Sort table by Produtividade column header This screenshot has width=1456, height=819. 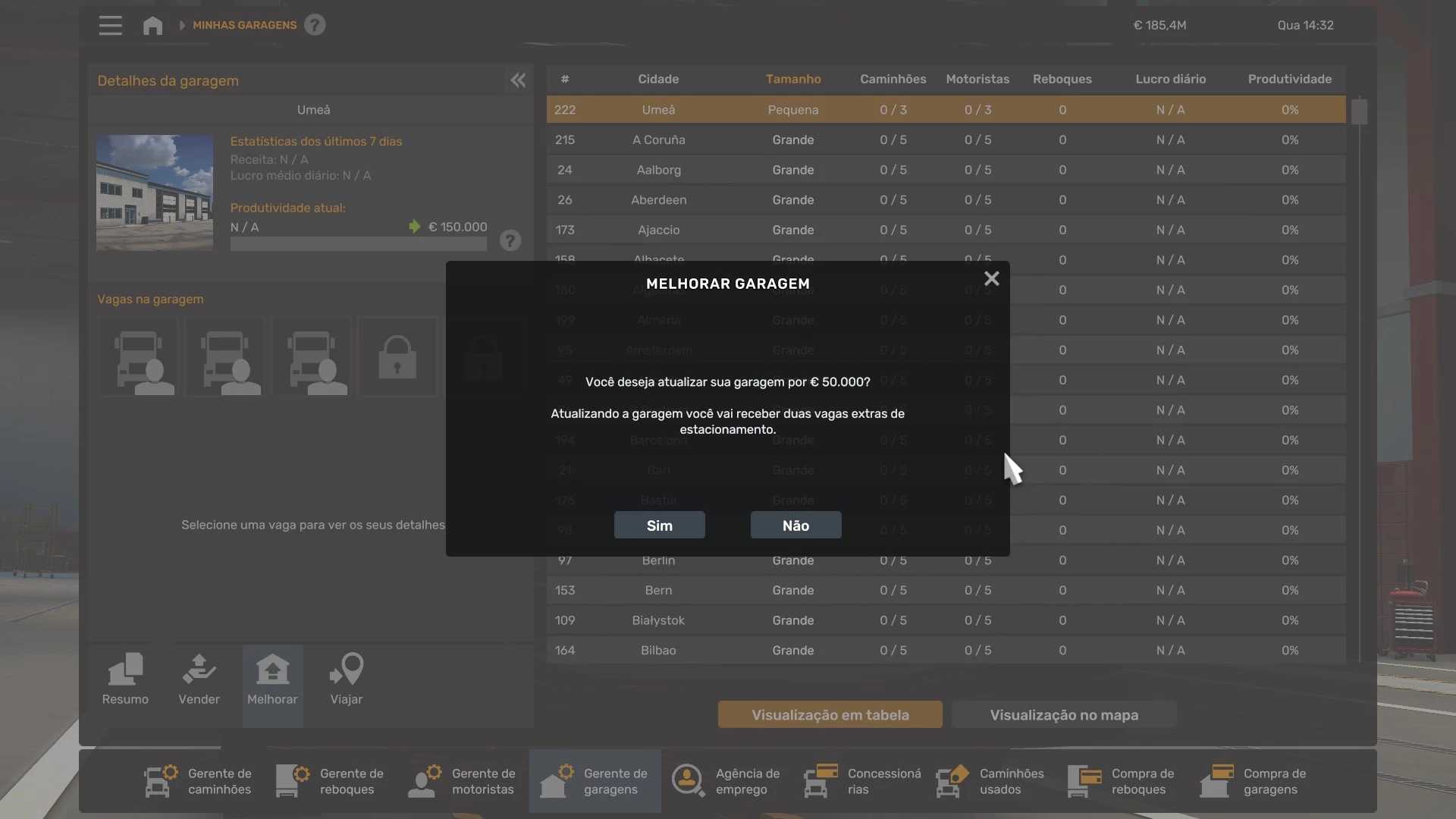[x=1289, y=79]
